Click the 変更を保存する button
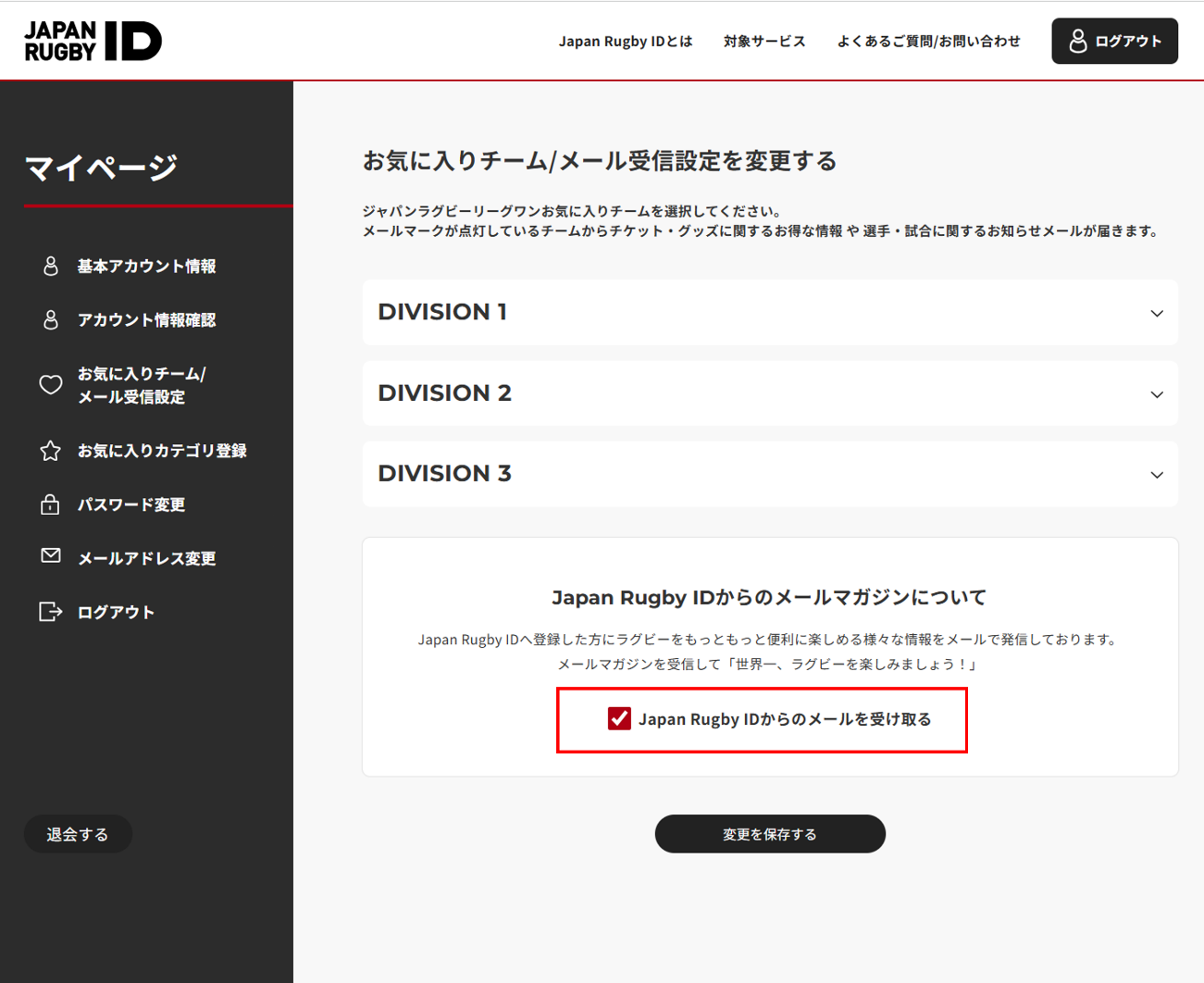1204x983 pixels. click(x=770, y=834)
